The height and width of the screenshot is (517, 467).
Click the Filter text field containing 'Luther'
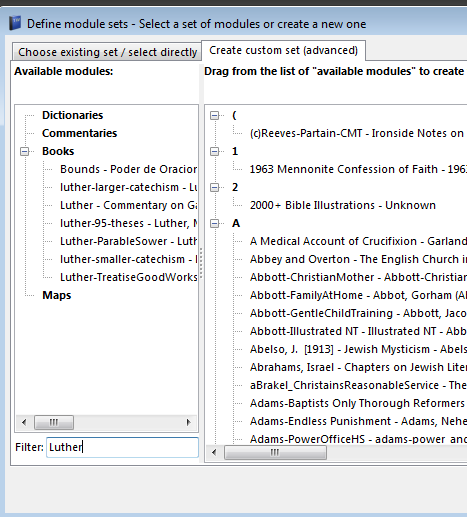(122, 447)
